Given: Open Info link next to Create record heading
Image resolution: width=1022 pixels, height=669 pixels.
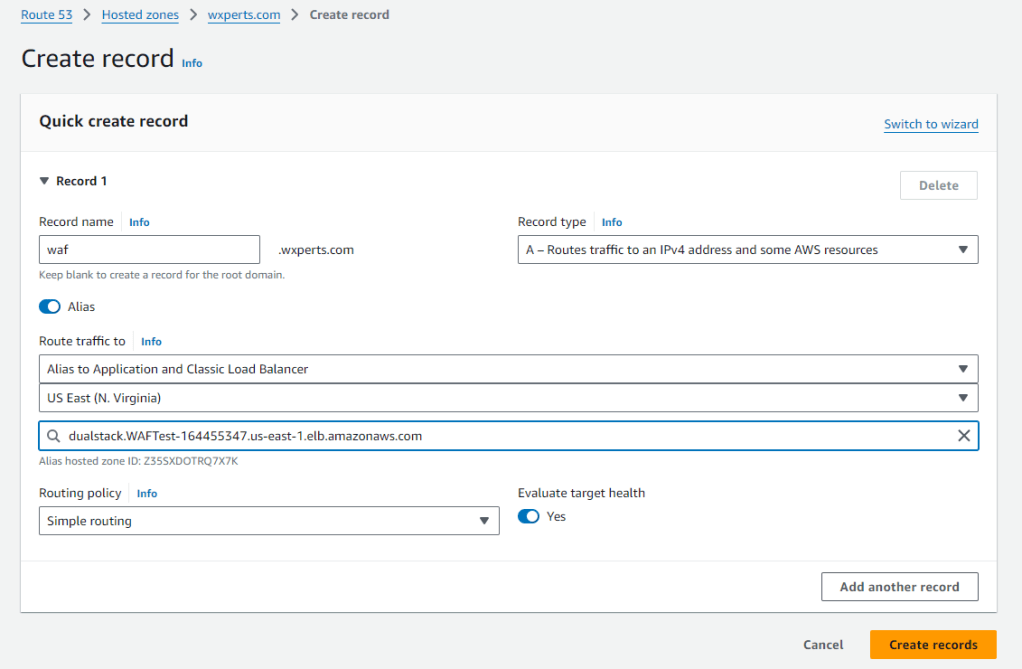Looking at the screenshot, I should (x=192, y=63).
